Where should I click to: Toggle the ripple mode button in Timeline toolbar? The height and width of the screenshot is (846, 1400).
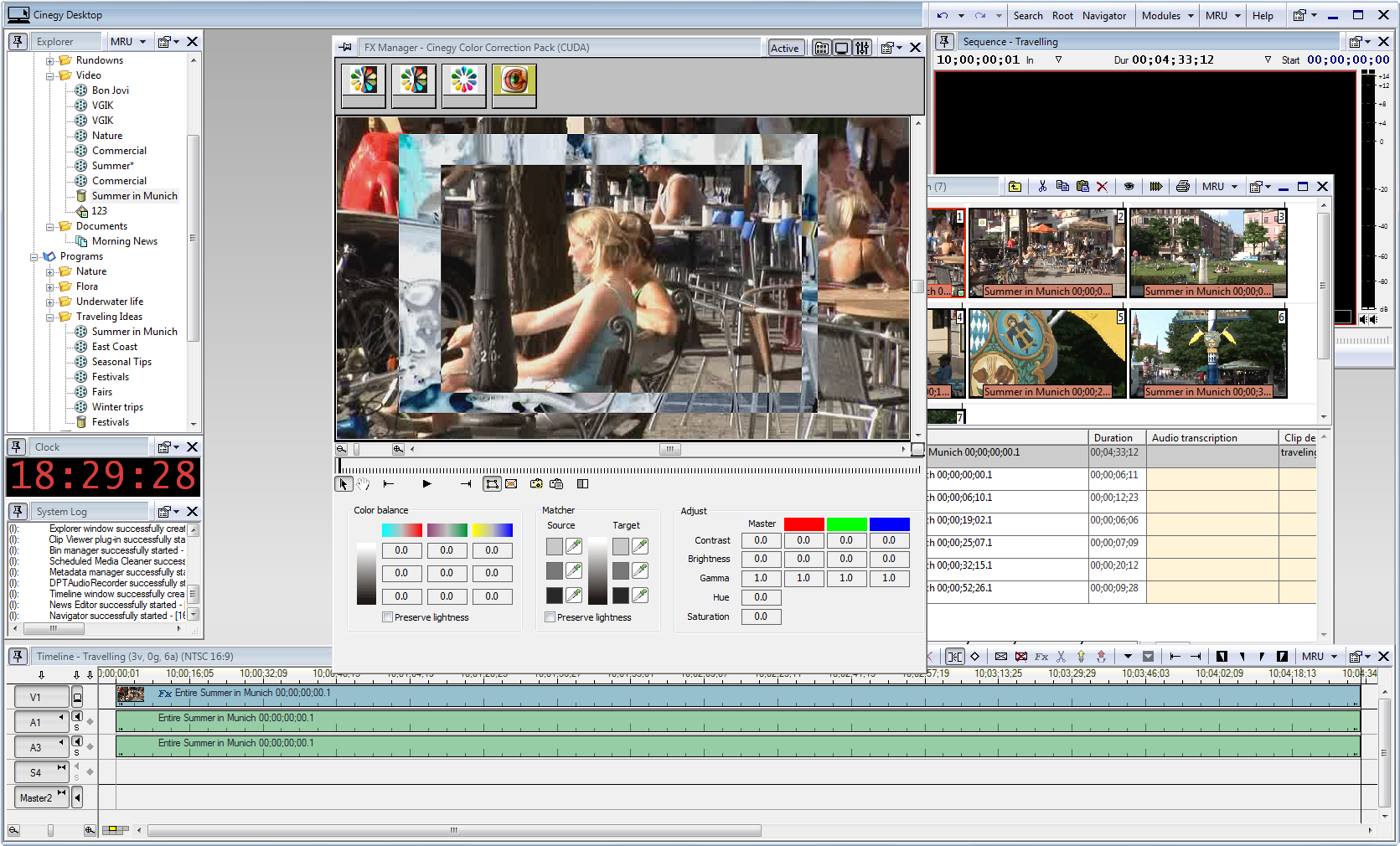pyautogui.click(x=955, y=657)
